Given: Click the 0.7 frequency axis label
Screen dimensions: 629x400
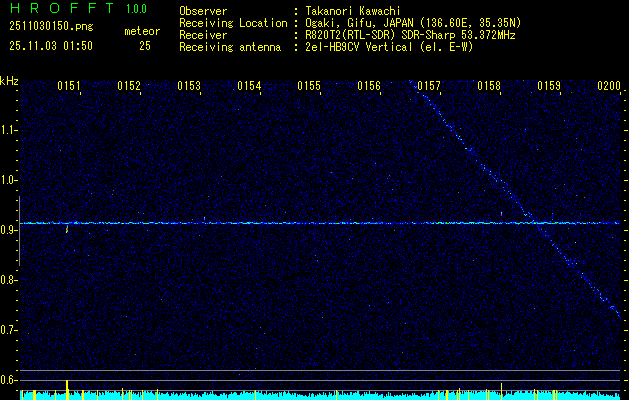Looking at the screenshot, I should click(x=7, y=330).
